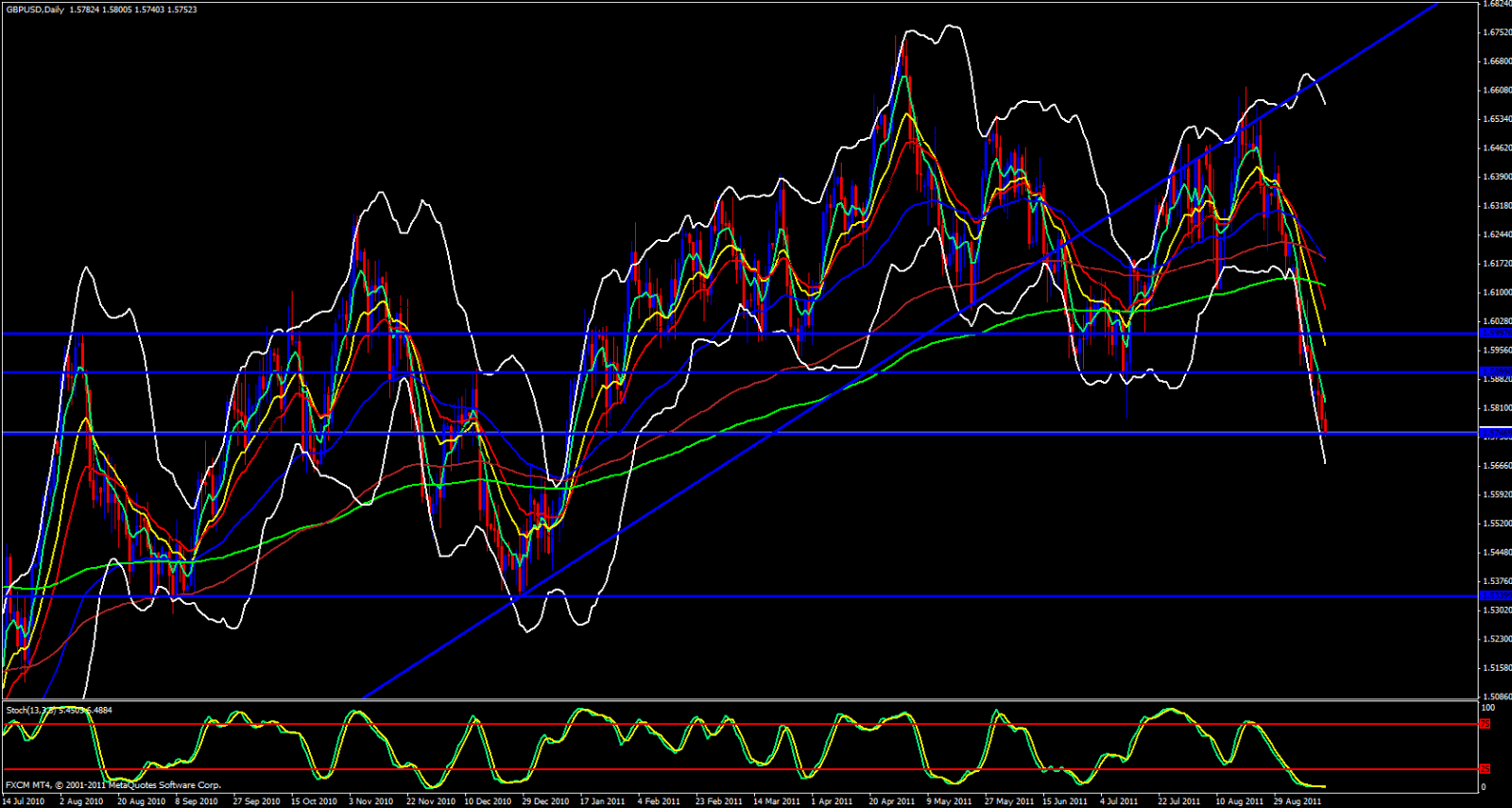Click the 100 level on stochastic scale

[x=1487, y=708]
